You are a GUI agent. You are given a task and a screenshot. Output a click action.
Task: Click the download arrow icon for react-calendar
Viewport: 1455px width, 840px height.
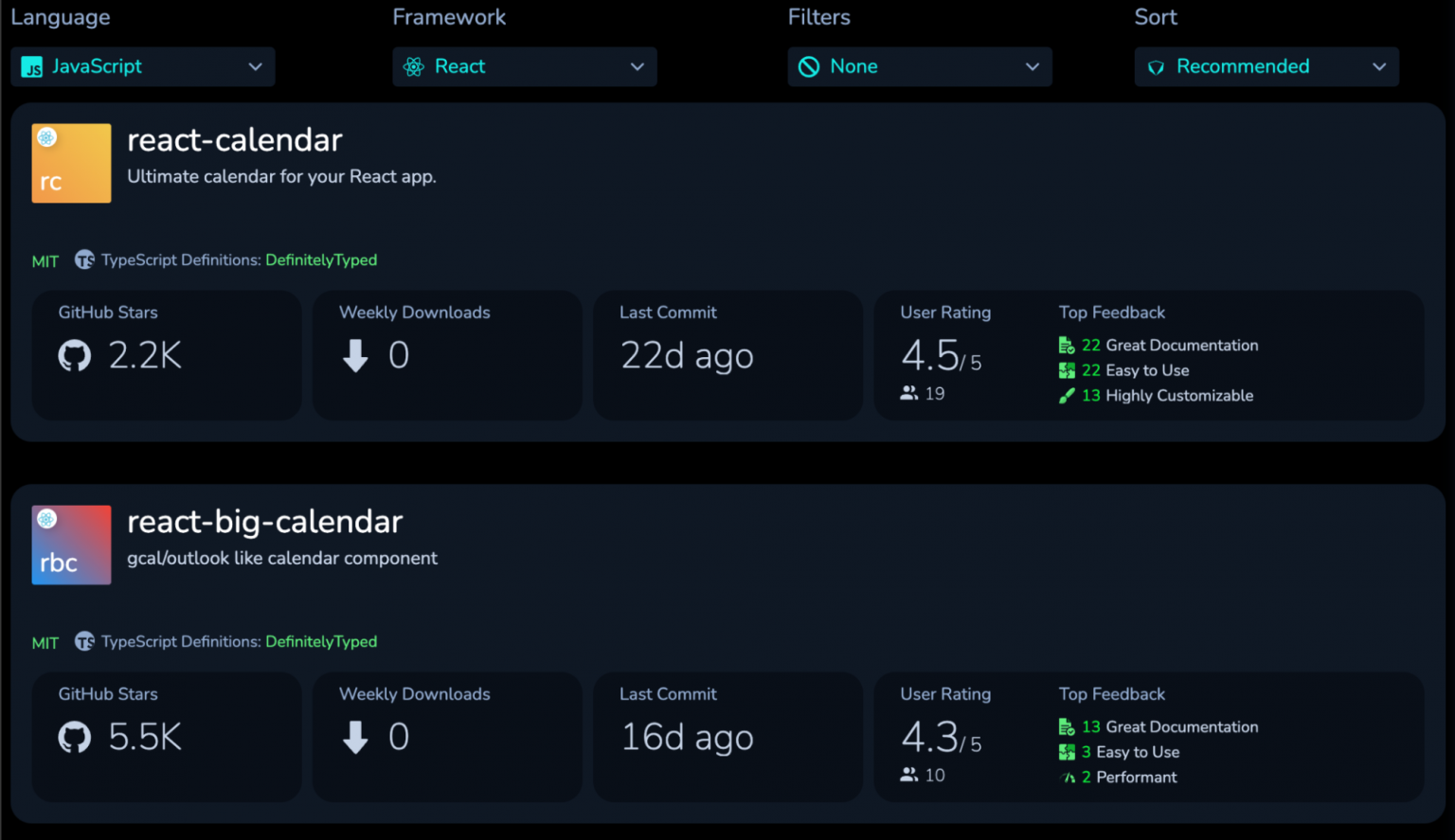[x=355, y=356]
